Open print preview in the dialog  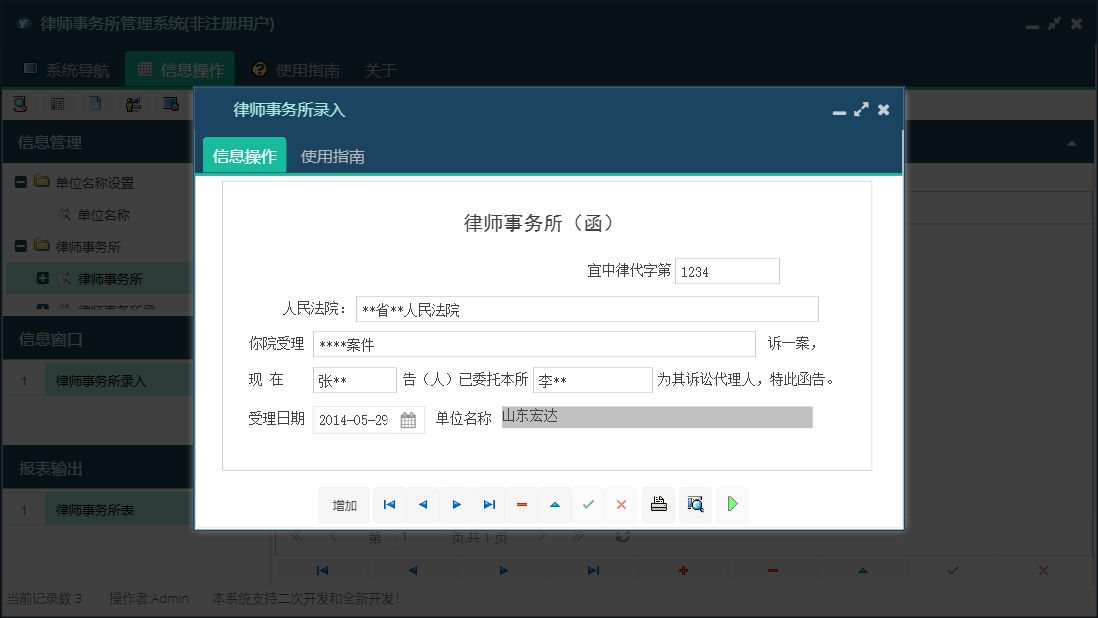pyautogui.click(x=695, y=505)
